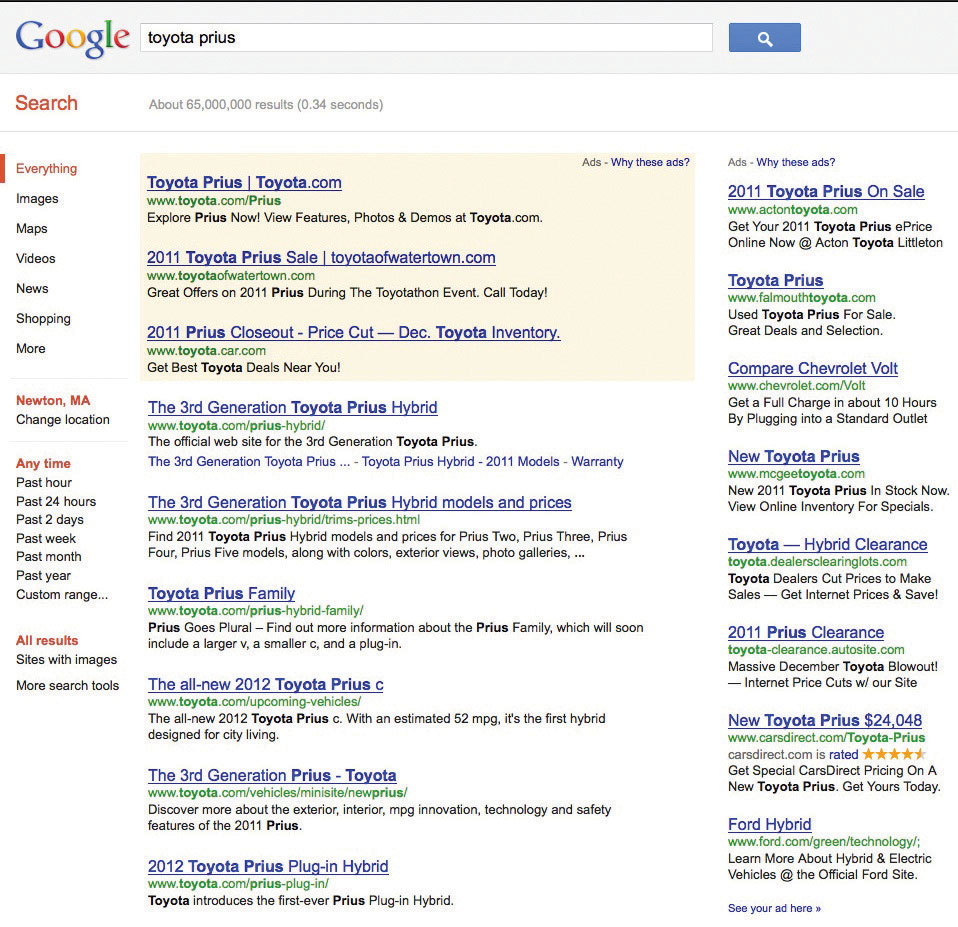
Task: Switch to Shopping results
Action: 43,318
